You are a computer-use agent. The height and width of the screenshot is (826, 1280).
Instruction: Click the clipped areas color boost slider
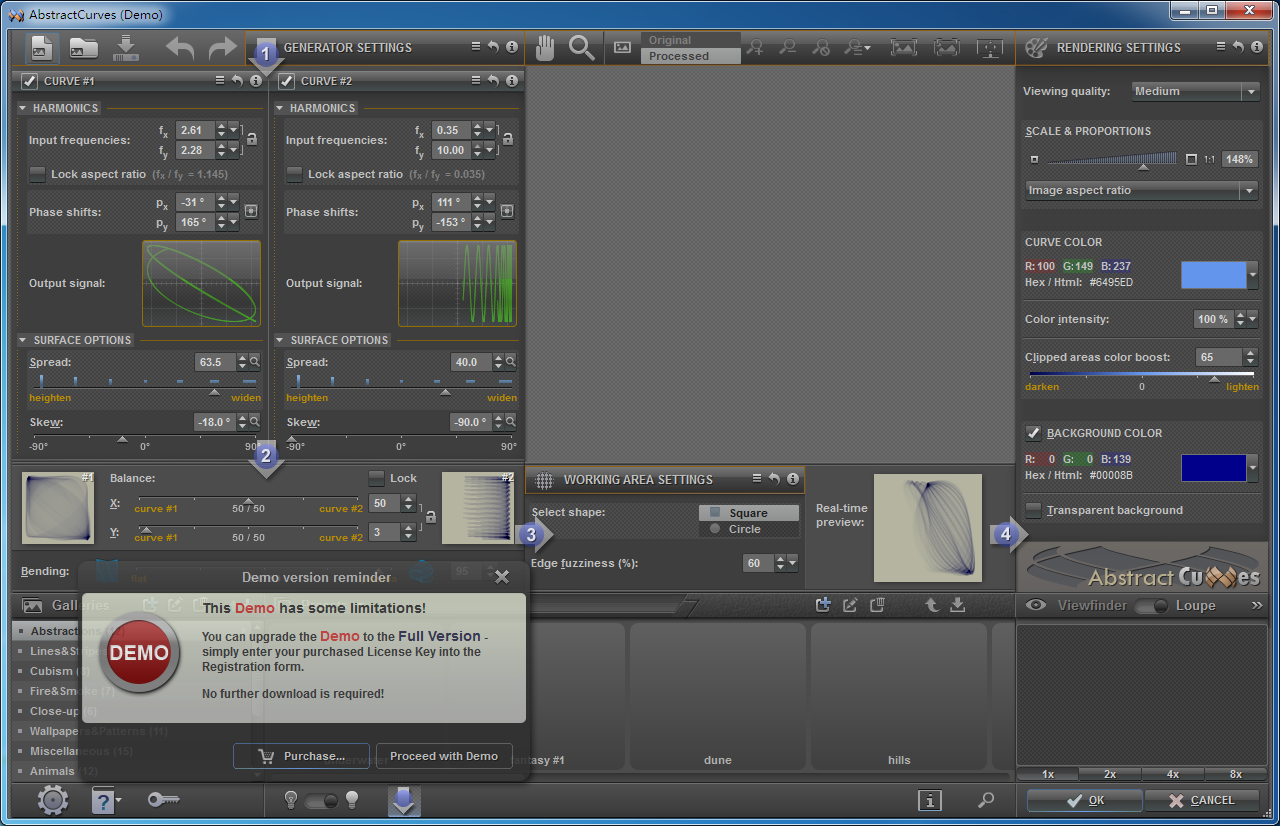(x=1142, y=377)
